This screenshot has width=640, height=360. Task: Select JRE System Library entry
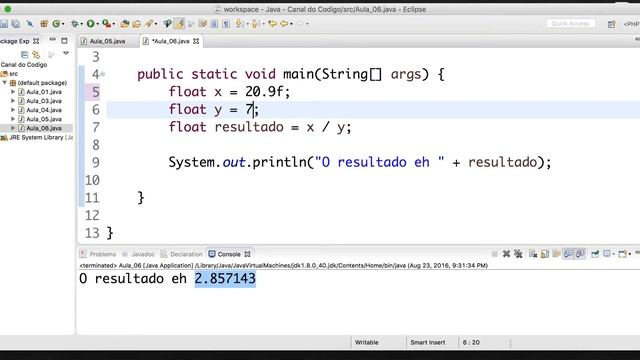click(37, 138)
